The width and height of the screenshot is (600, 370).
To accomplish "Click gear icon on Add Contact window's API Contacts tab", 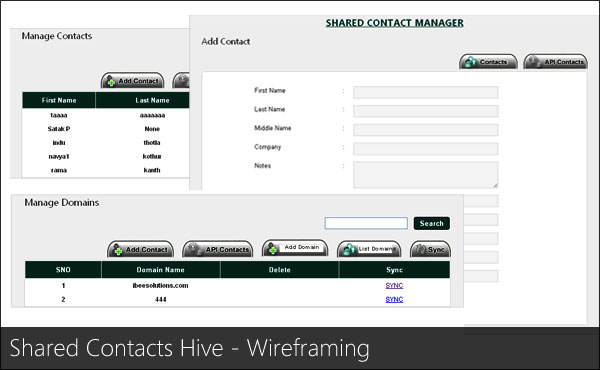I will (x=535, y=62).
